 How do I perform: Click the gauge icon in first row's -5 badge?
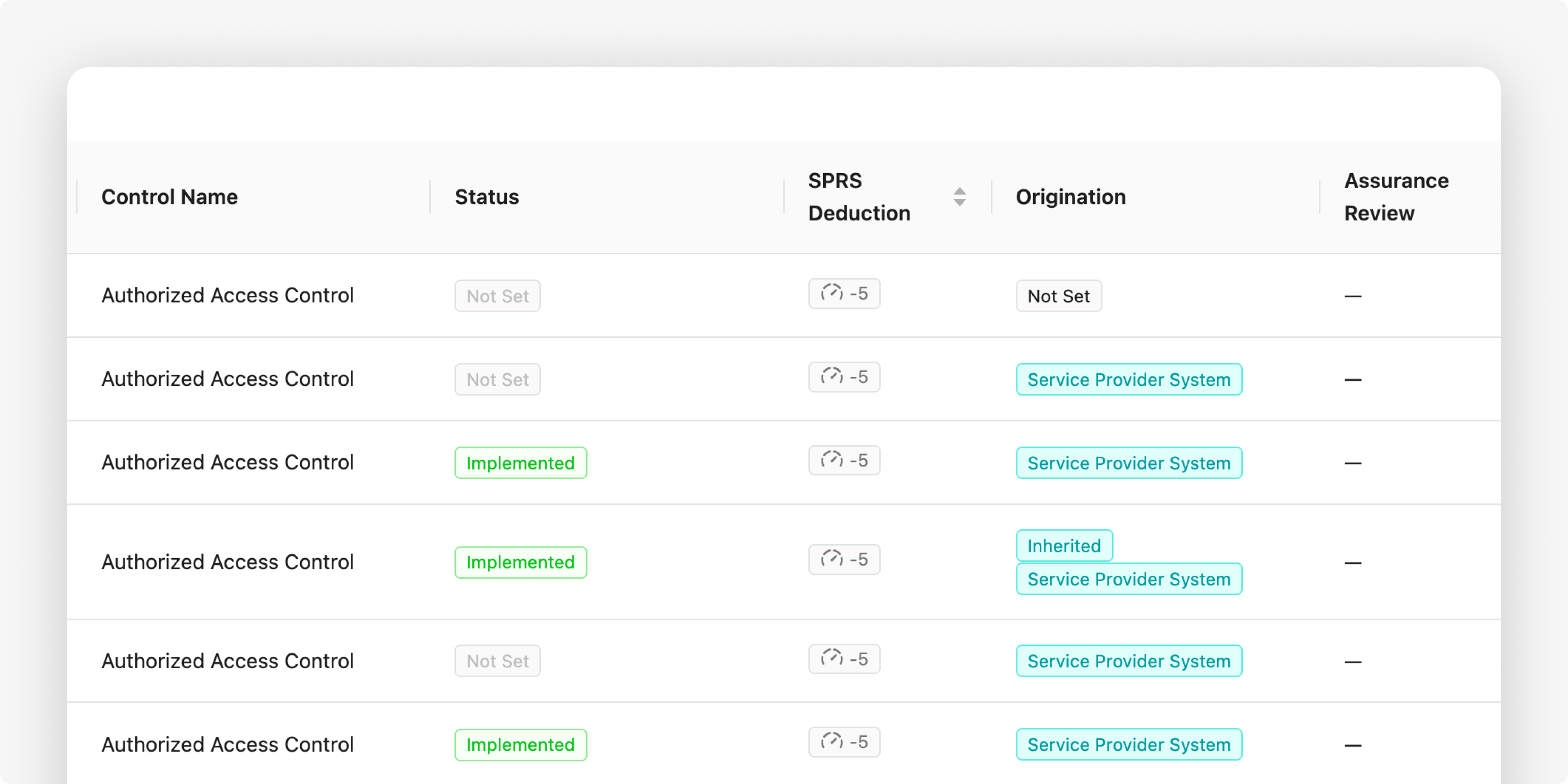click(832, 293)
